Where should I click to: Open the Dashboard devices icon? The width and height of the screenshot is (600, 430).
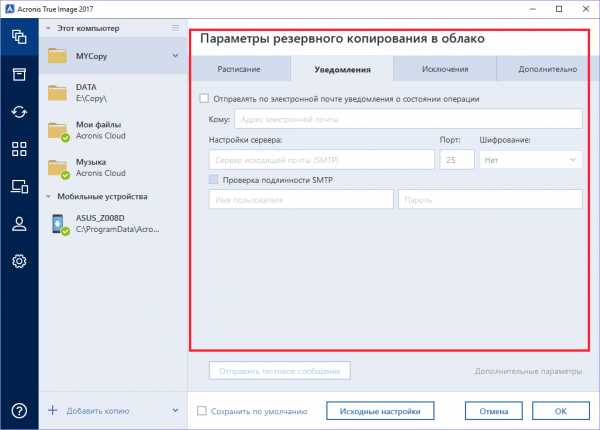coord(18,186)
